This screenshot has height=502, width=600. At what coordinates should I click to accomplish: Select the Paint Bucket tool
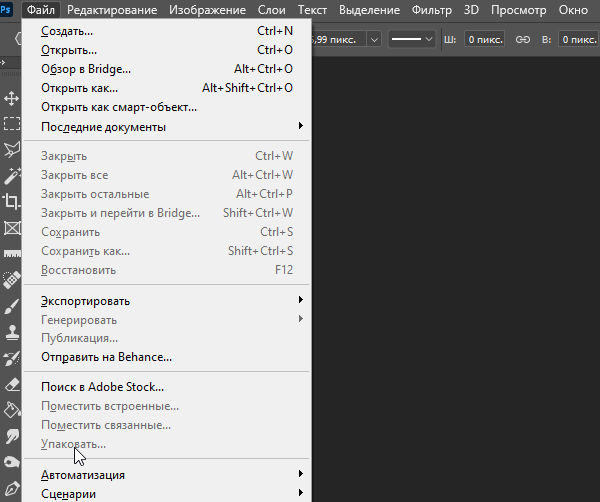[11, 410]
